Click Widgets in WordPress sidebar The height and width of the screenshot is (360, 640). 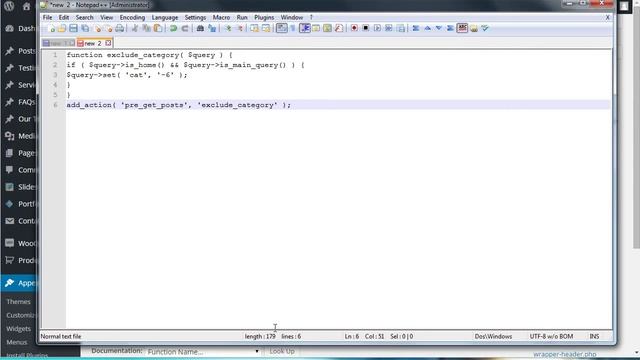(x=18, y=329)
